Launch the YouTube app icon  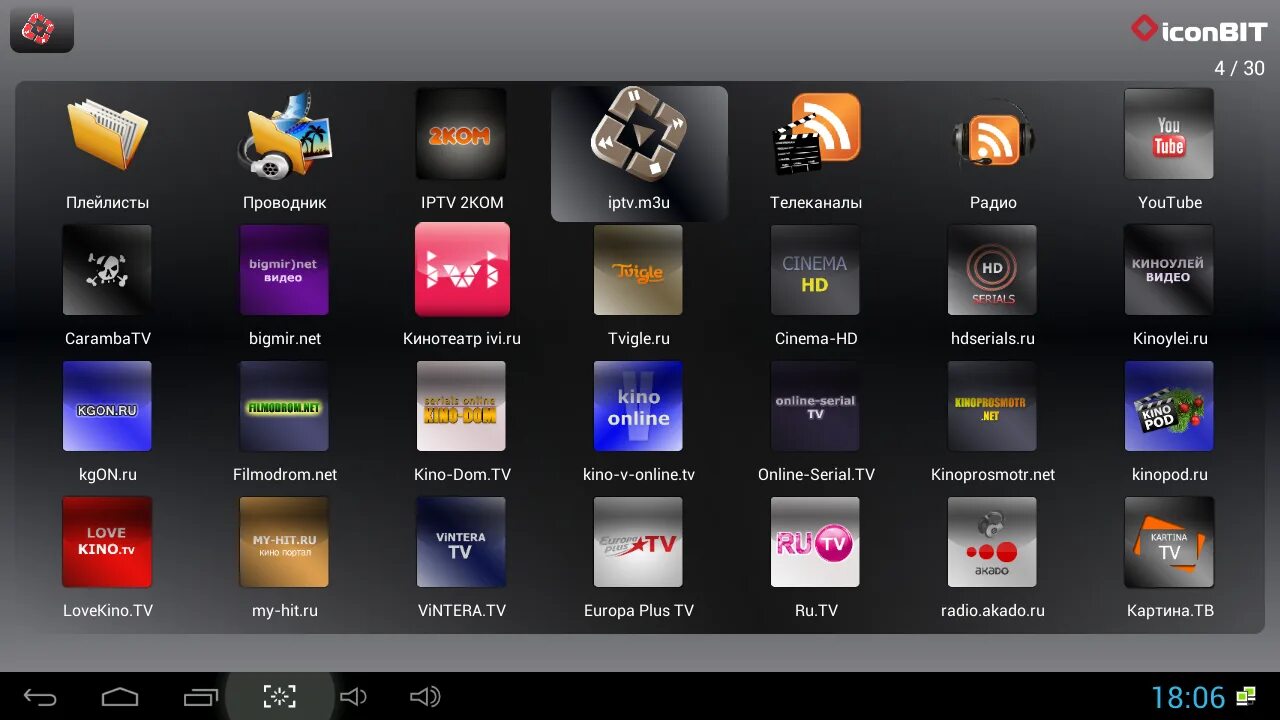point(1169,134)
